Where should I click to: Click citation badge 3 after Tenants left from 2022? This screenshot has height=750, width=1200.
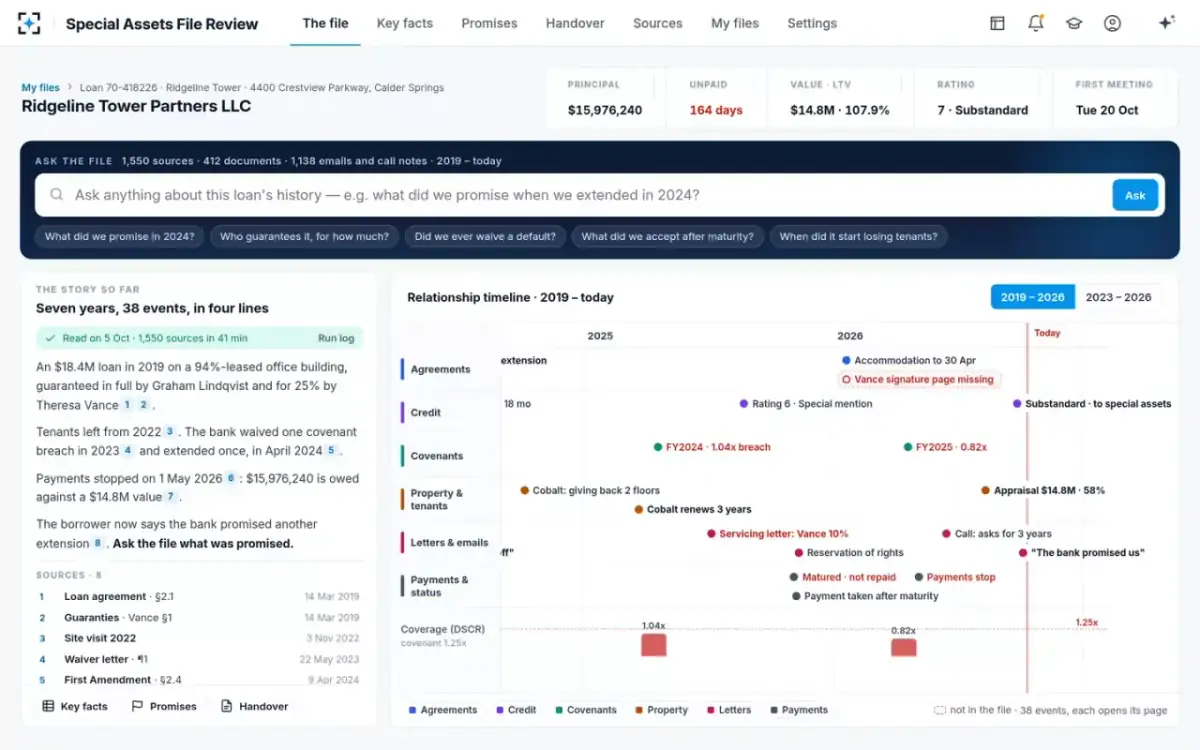pyautogui.click(x=170, y=432)
